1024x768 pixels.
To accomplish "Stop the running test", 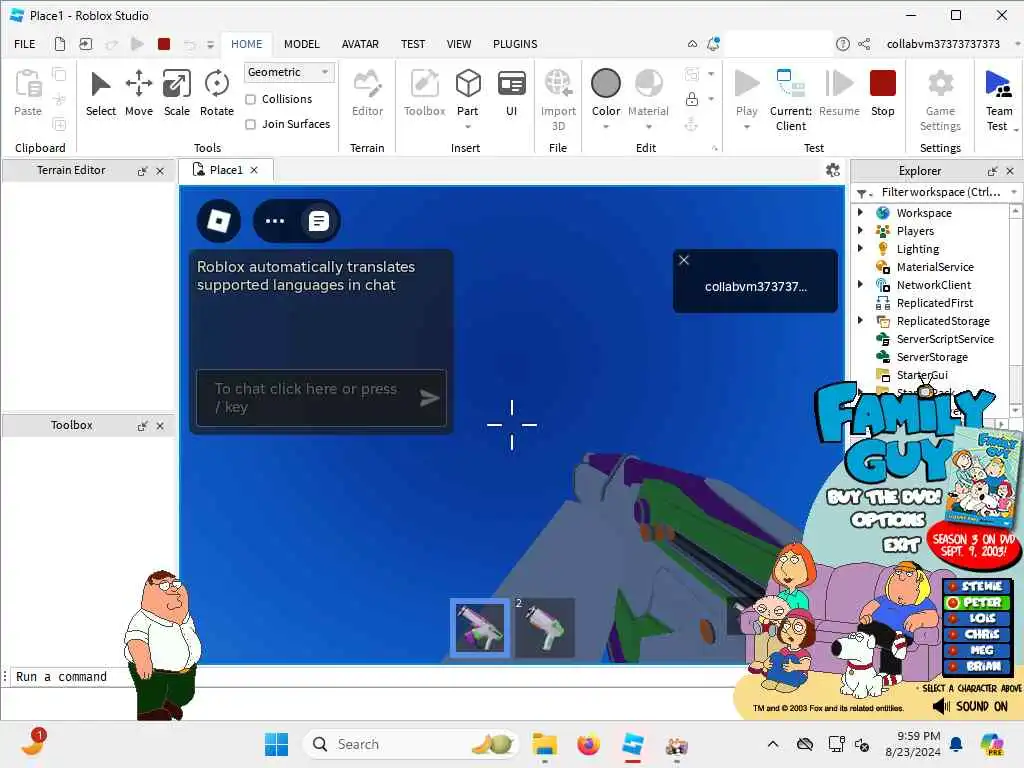I will [882, 93].
